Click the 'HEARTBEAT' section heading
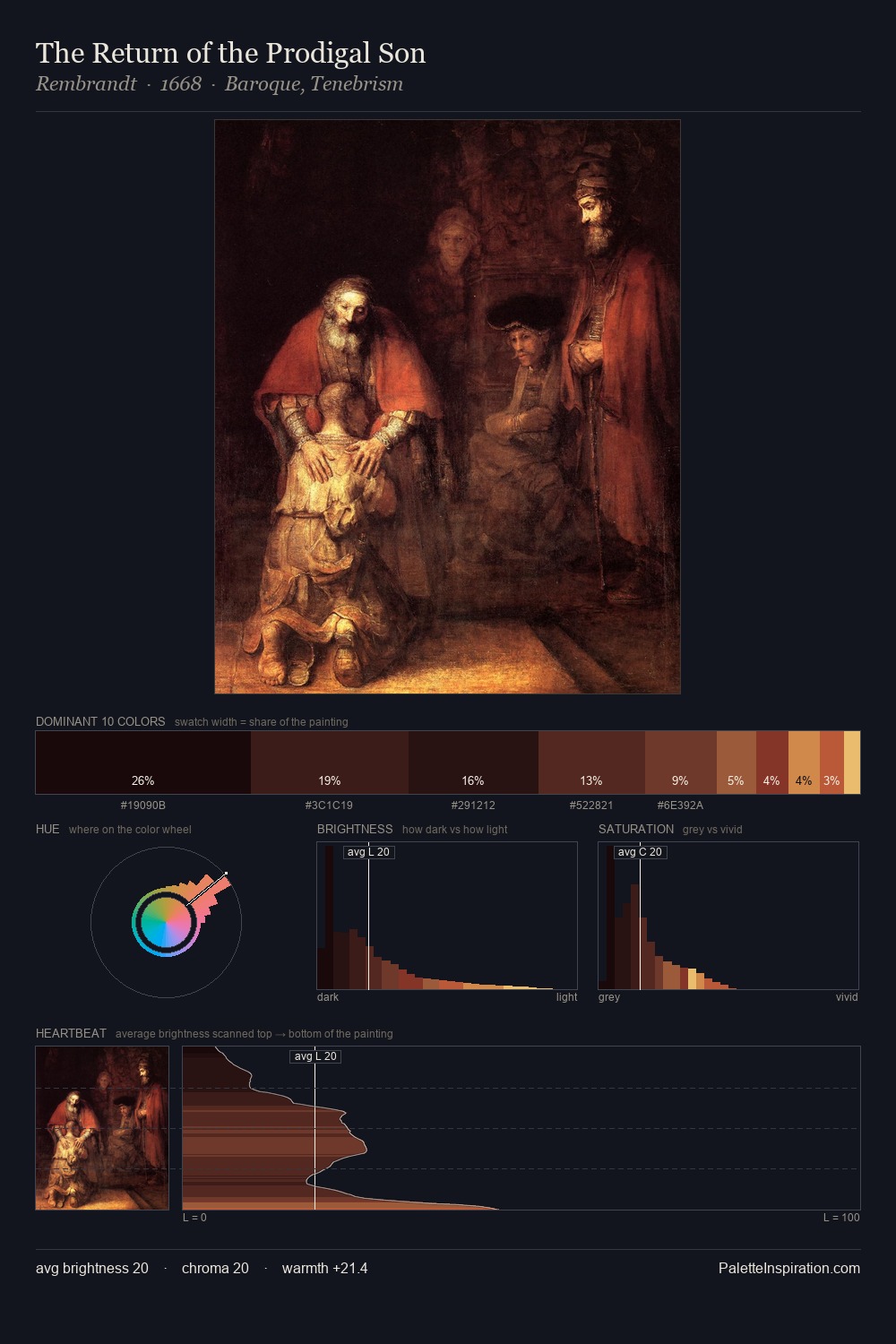This screenshot has width=896, height=1344. pyautogui.click(x=71, y=1033)
